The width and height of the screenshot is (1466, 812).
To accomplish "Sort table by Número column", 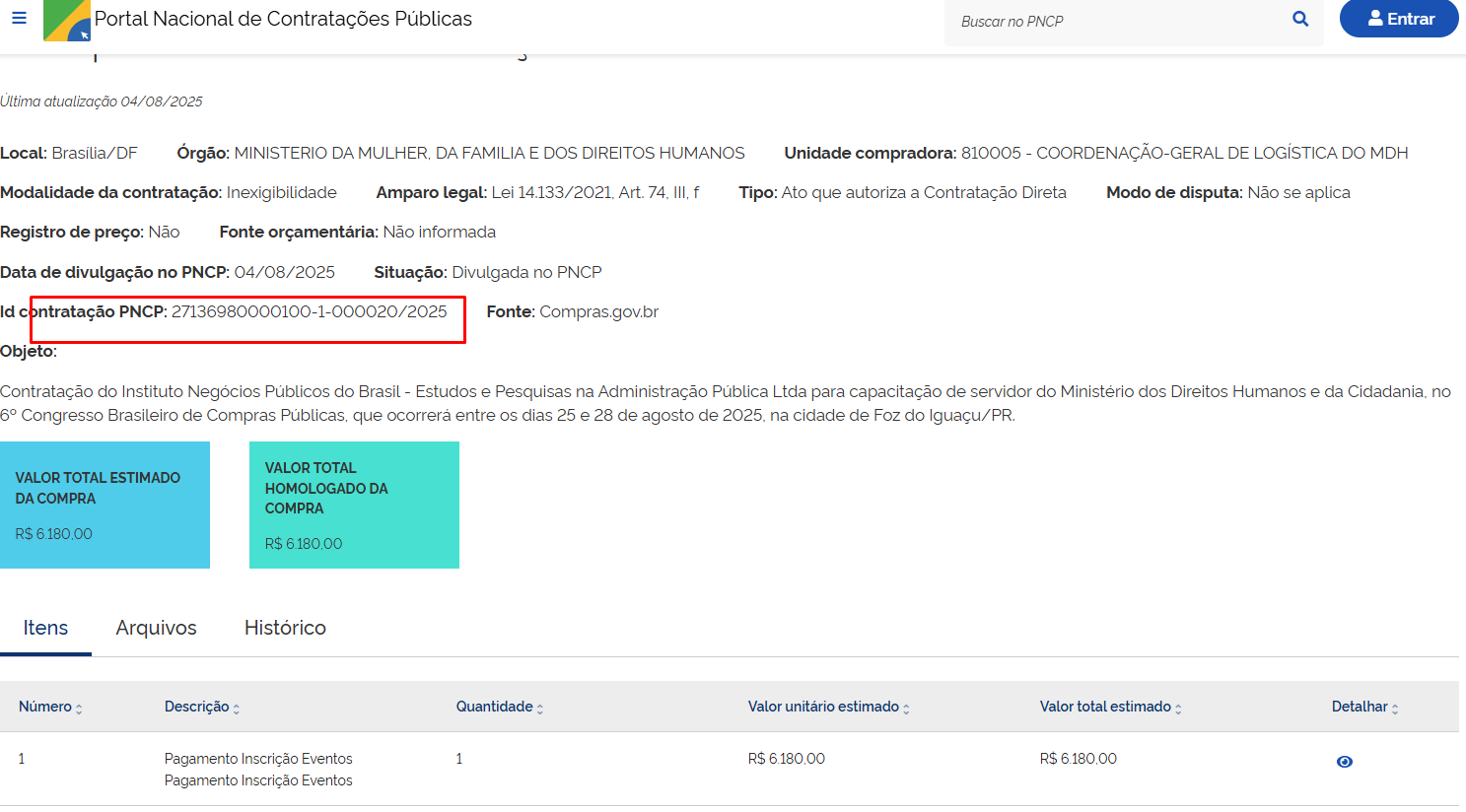I will tap(79, 709).
